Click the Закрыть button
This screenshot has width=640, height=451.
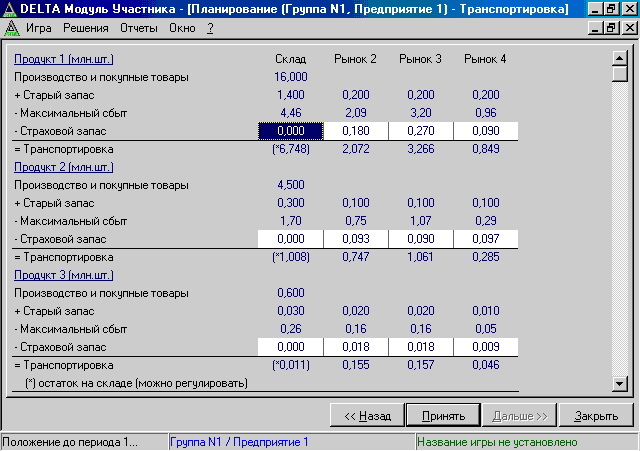click(596, 416)
